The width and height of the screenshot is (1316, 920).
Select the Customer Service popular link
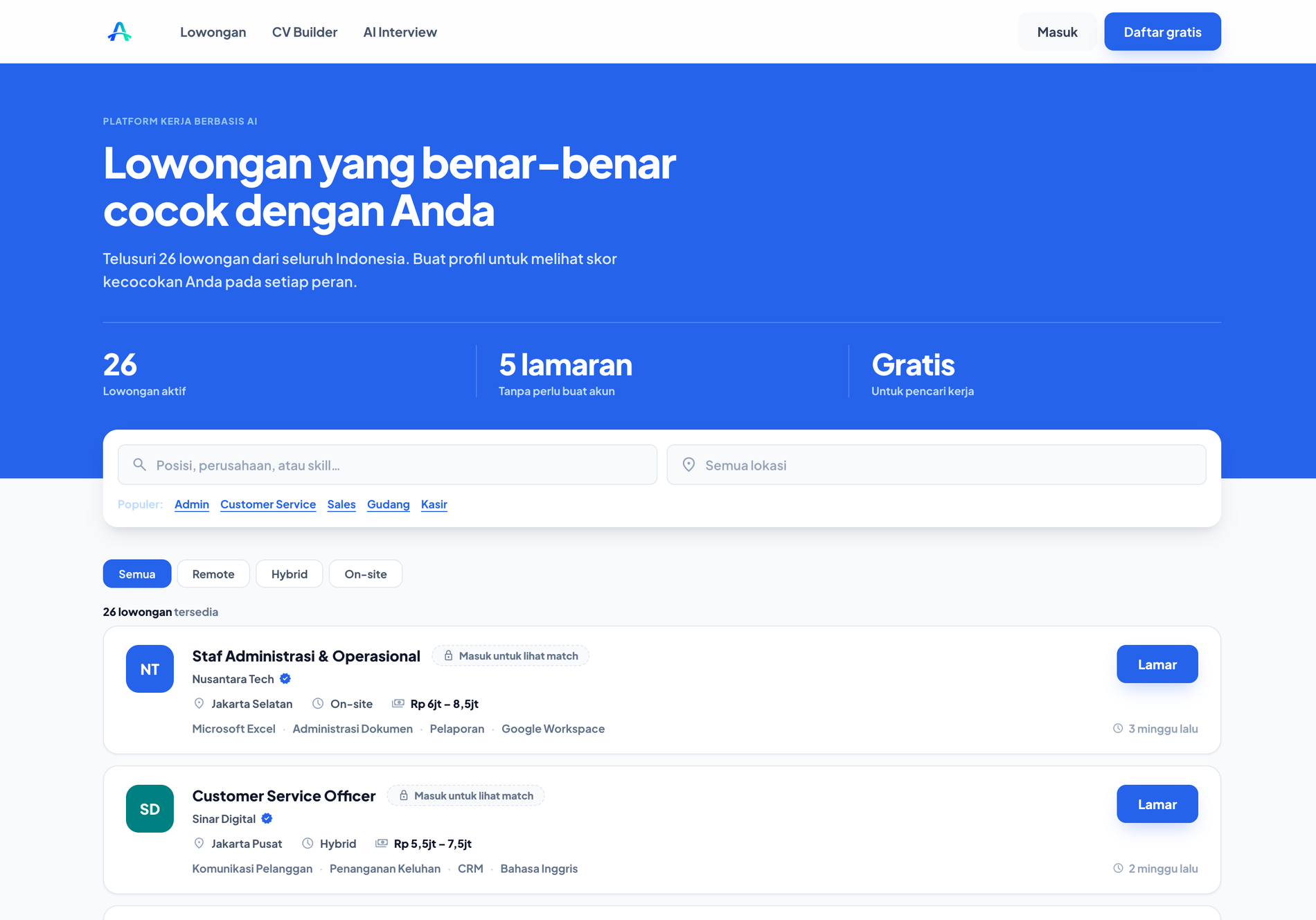(x=268, y=504)
